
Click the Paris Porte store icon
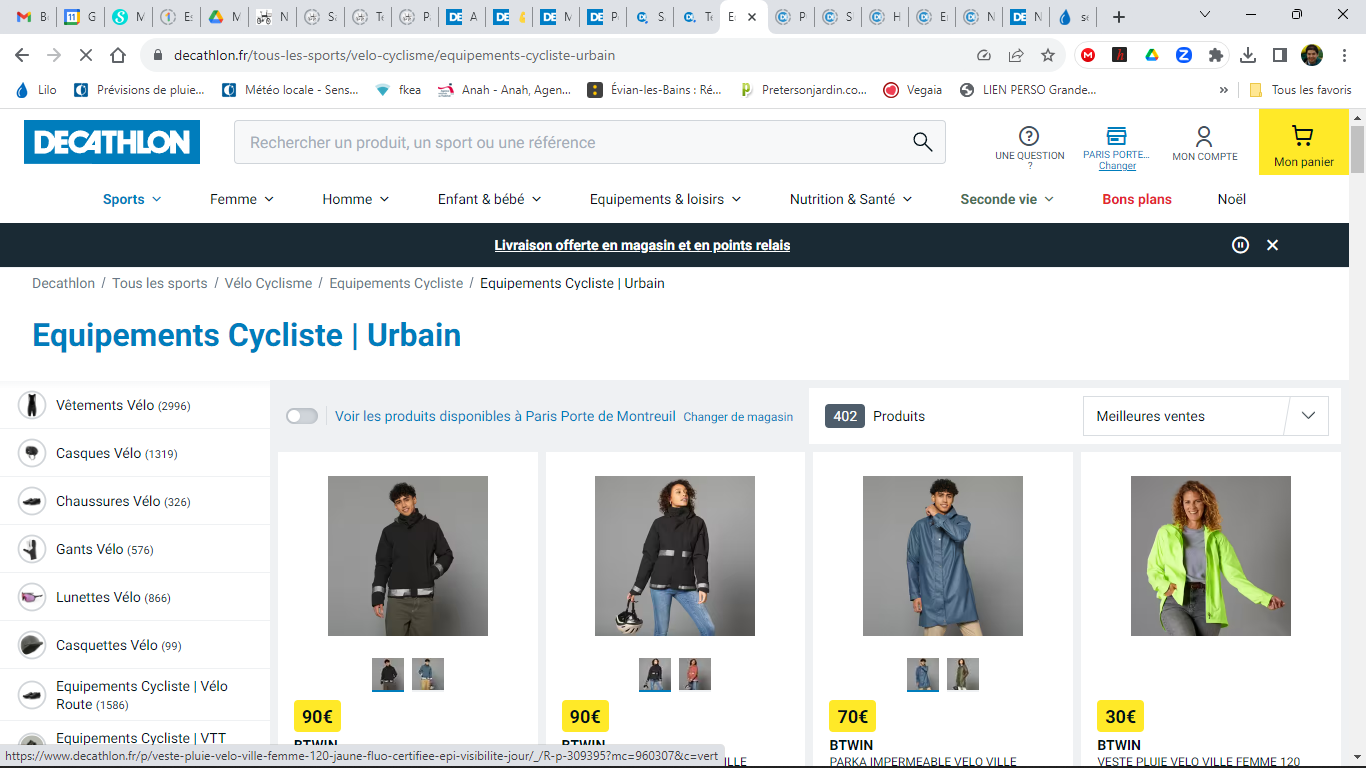point(1116,136)
